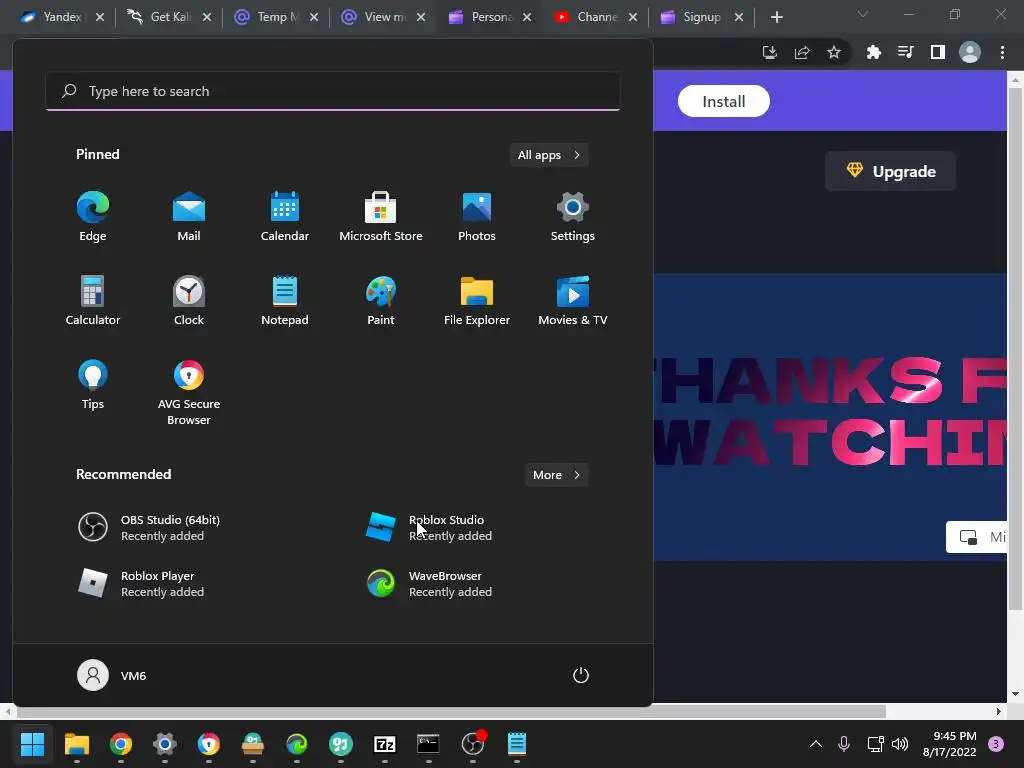Open the tab search dropdown
The image size is (1024, 768).
863,14
